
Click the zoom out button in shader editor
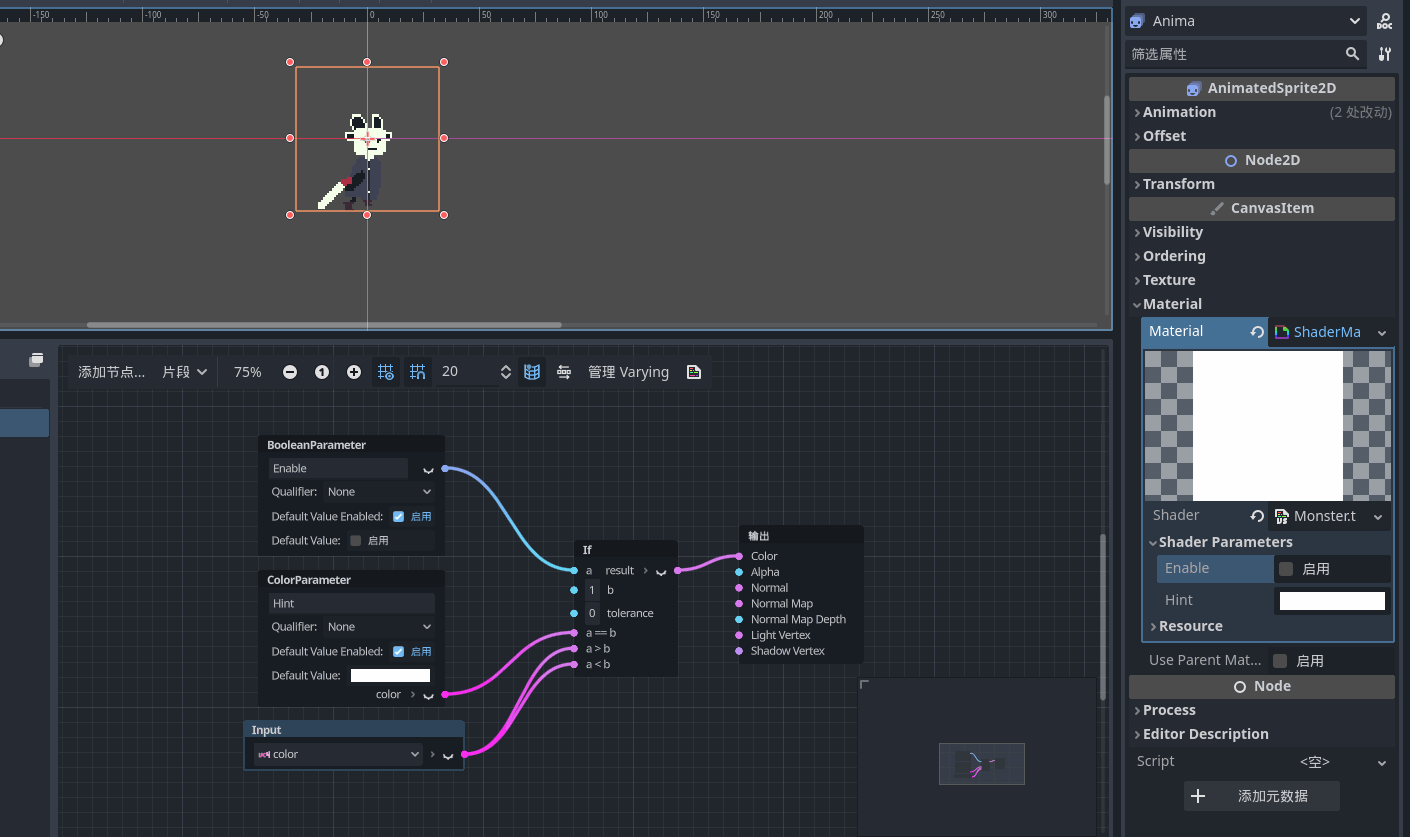[x=289, y=371]
